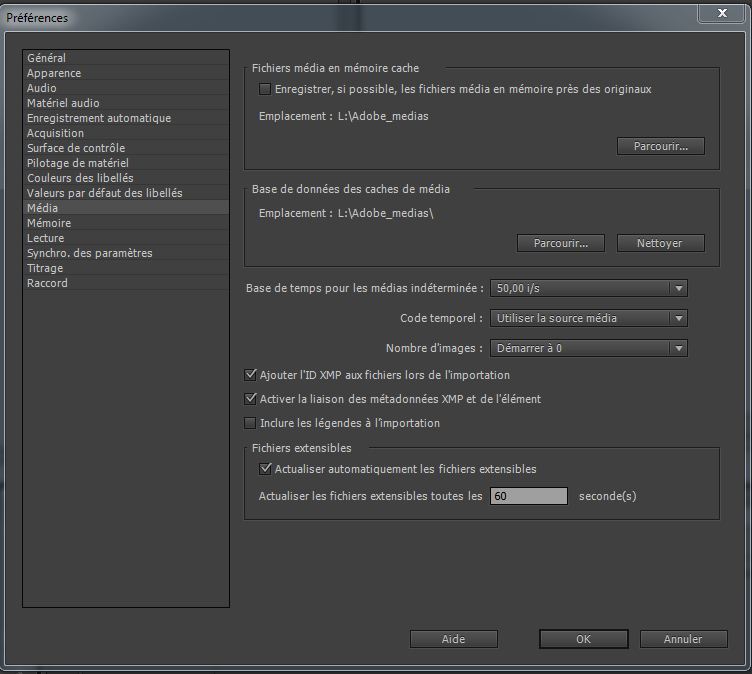Select the Média category
This screenshot has width=752, height=674.
click(x=125, y=208)
